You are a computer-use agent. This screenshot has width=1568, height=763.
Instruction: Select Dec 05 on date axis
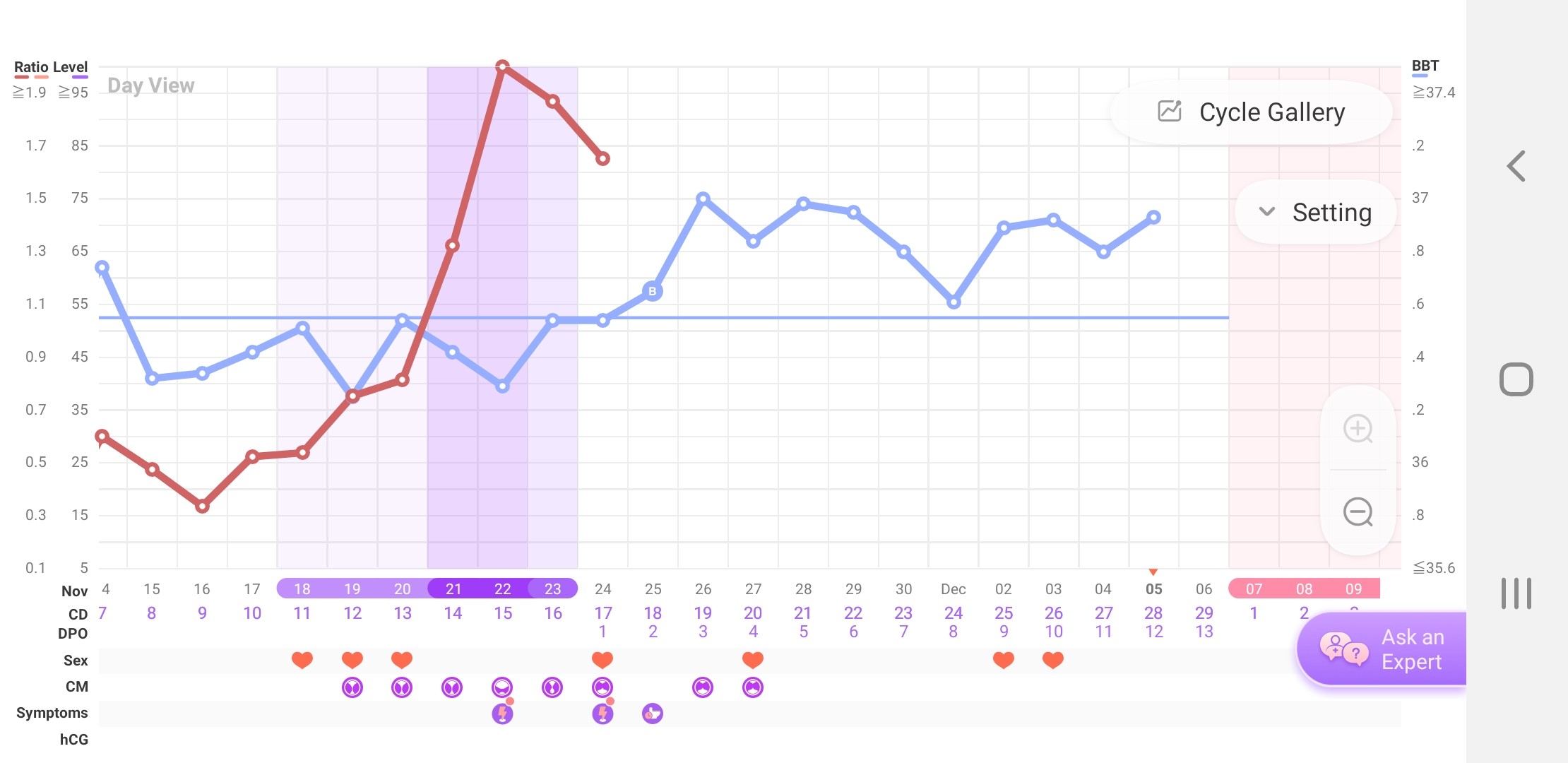point(1153,588)
